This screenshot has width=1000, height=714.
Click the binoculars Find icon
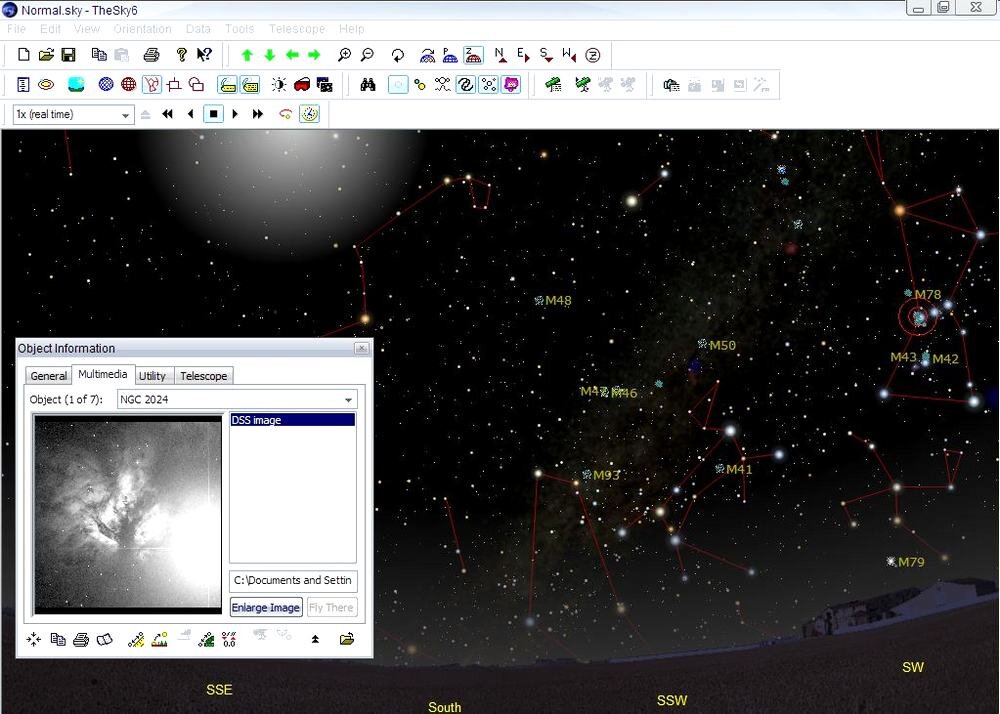tap(368, 85)
